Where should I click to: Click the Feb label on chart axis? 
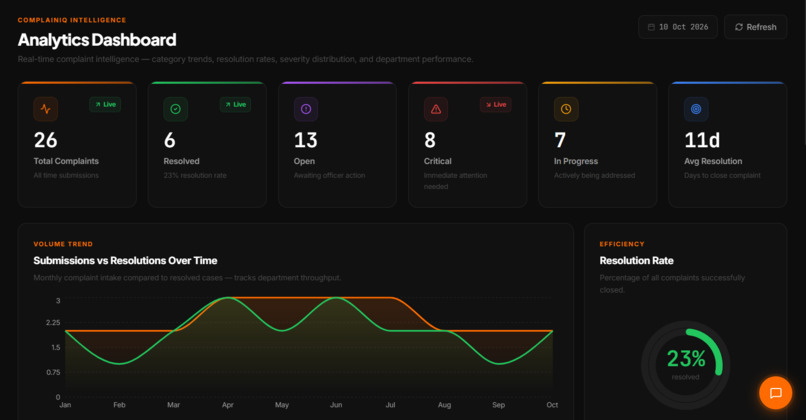pos(119,405)
